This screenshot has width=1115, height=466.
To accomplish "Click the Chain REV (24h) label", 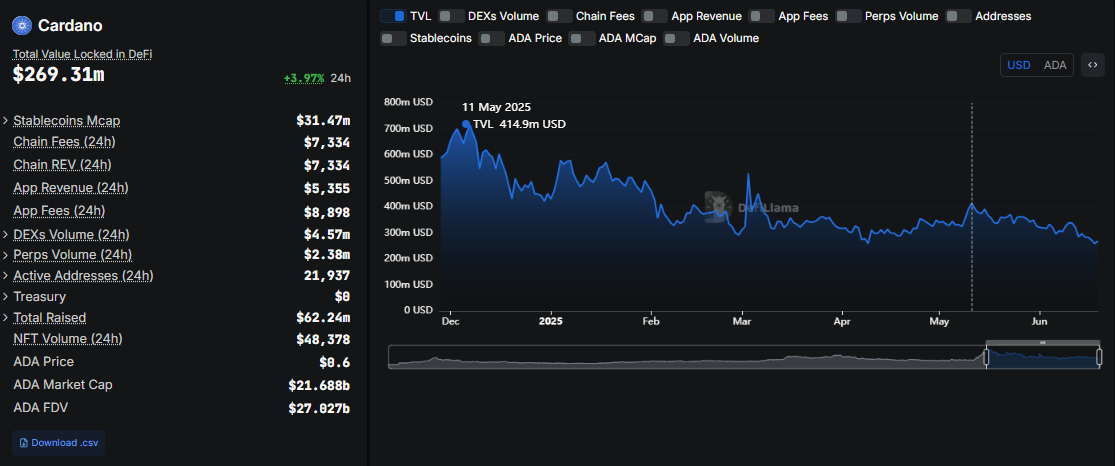I will point(63,164).
